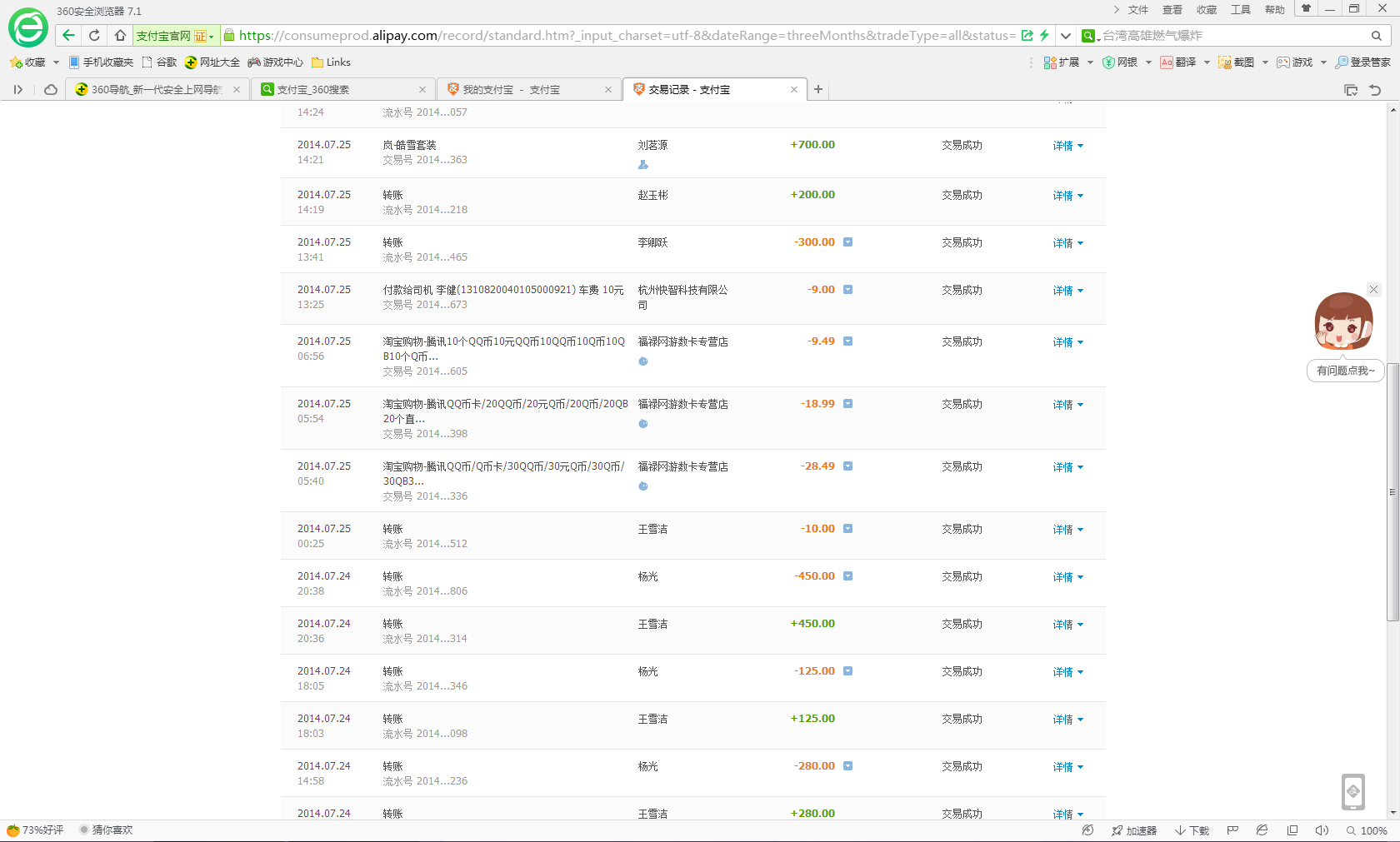Click the 下载 download icon in status bar
This screenshot has height=842, width=1400.
(x=1192, y=830)
